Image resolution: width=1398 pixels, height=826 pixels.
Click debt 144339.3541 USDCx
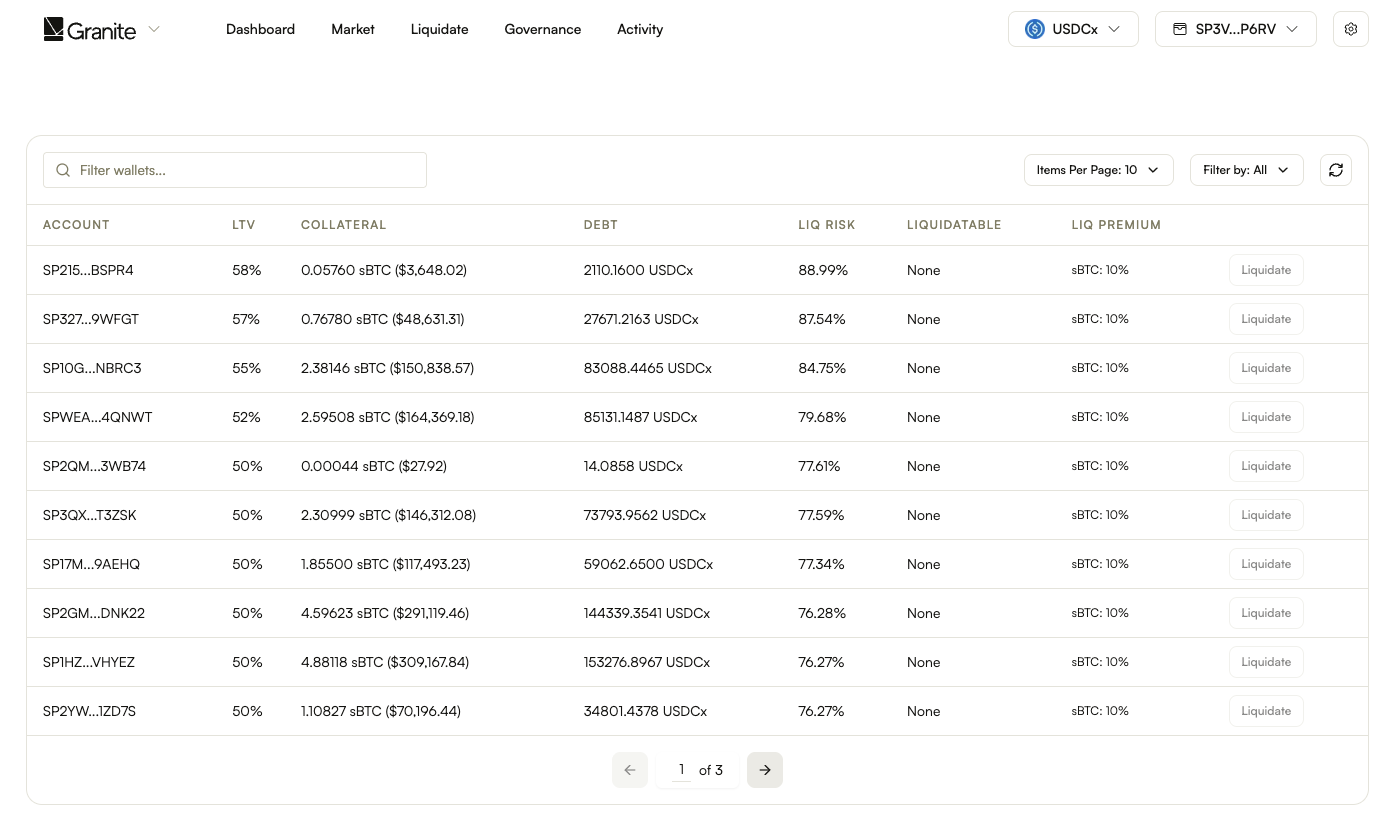(647, 613)
